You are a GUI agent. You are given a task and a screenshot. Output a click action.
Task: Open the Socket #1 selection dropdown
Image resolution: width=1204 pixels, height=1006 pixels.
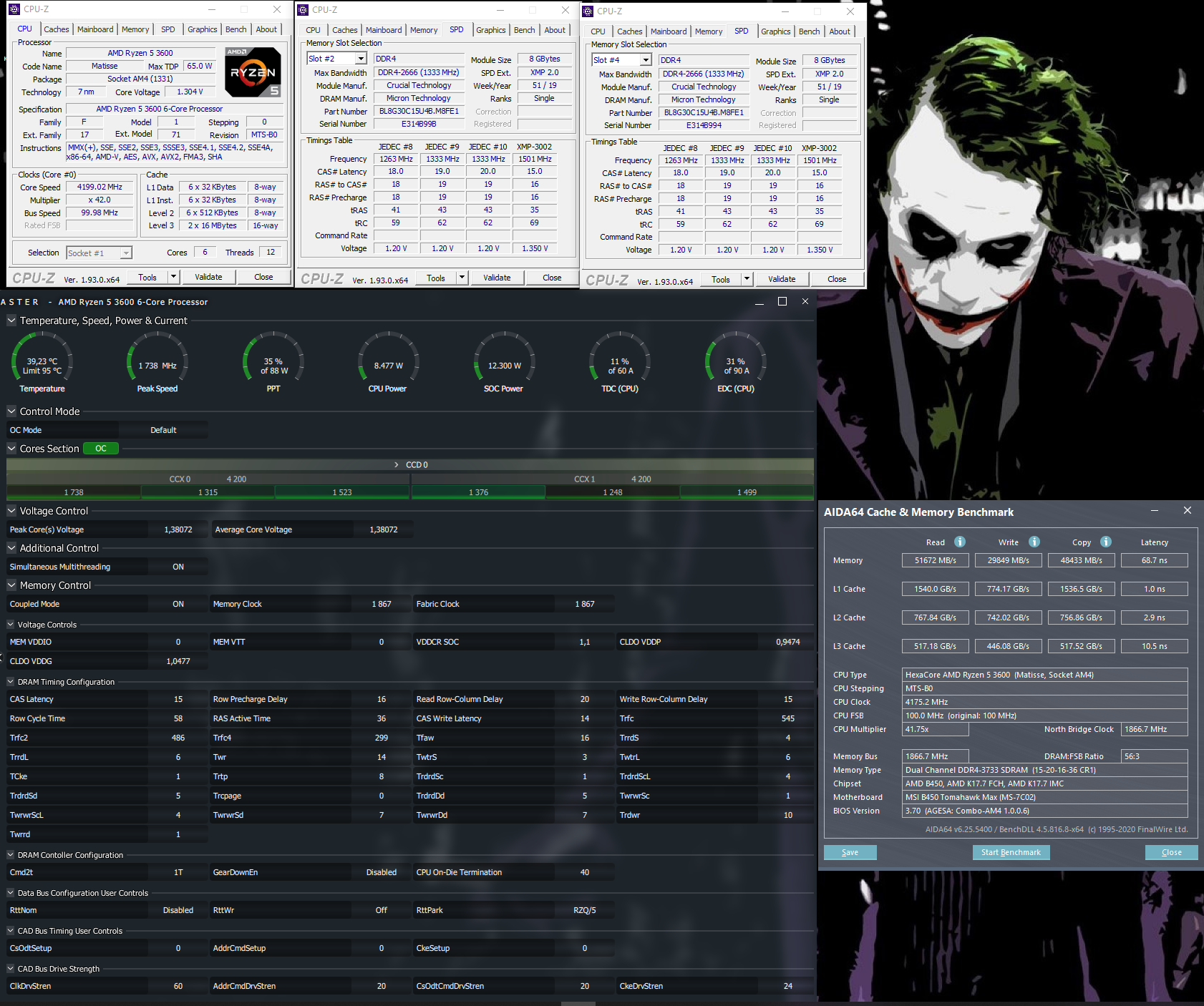coord(126,253)
